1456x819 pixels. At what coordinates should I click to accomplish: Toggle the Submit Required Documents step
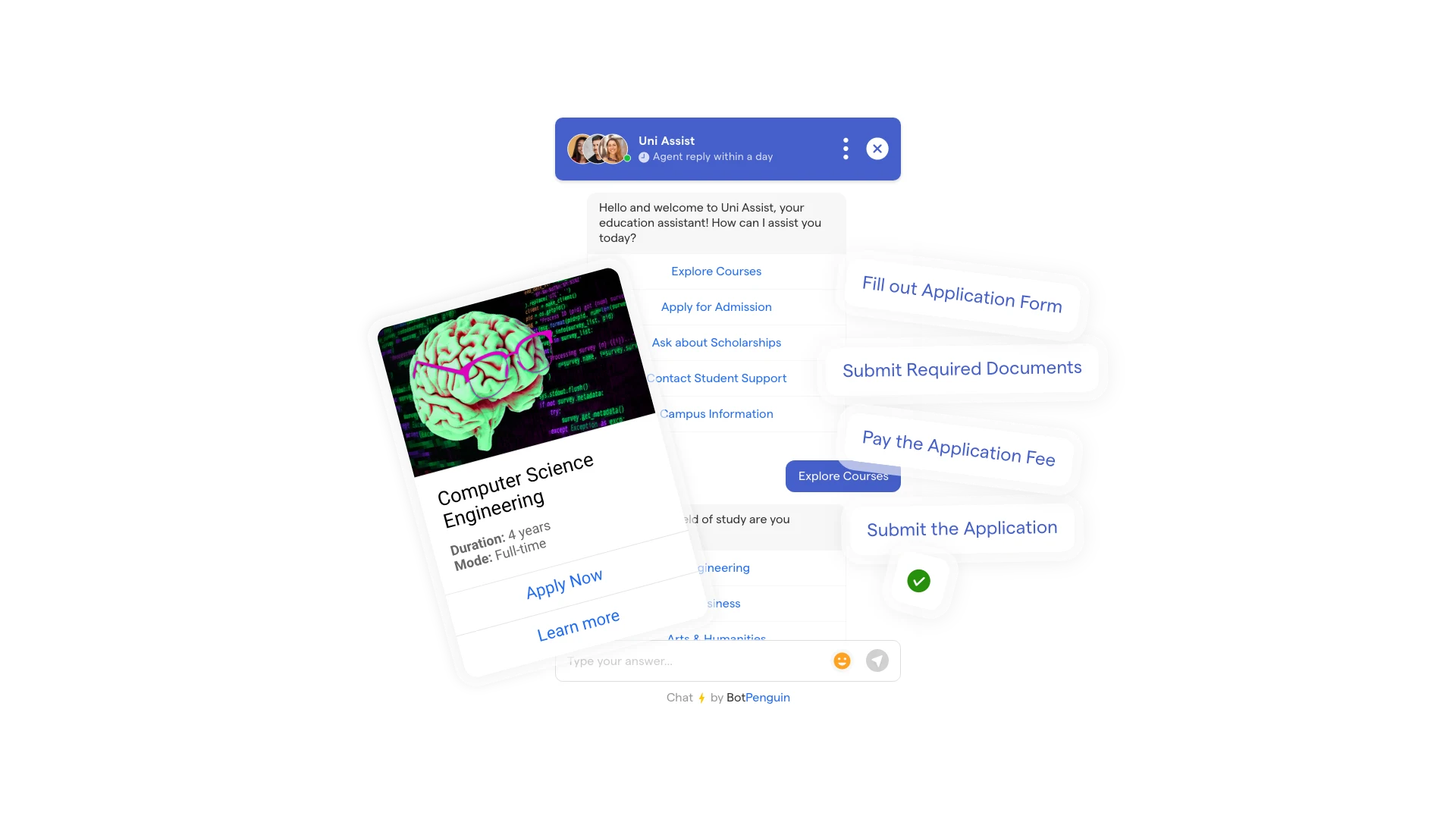coord(961,368)
